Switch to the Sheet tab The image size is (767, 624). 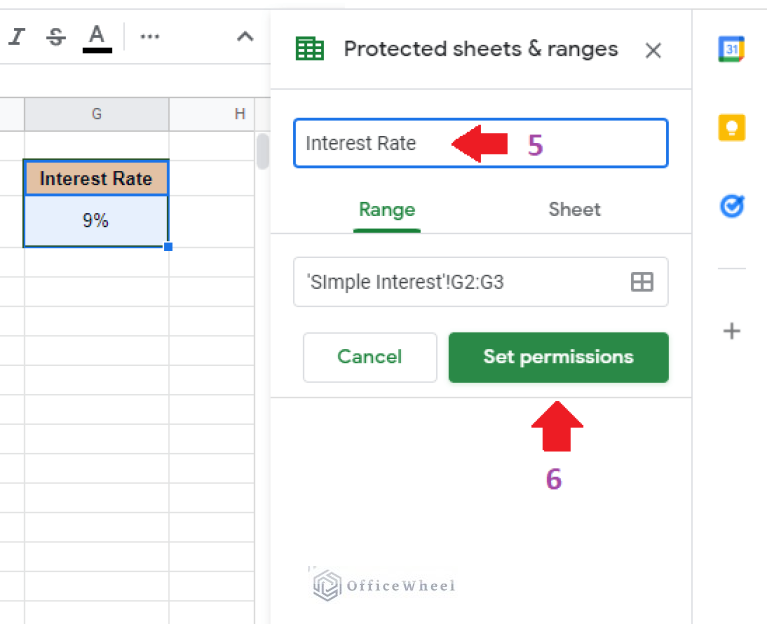tap(574, 210)
